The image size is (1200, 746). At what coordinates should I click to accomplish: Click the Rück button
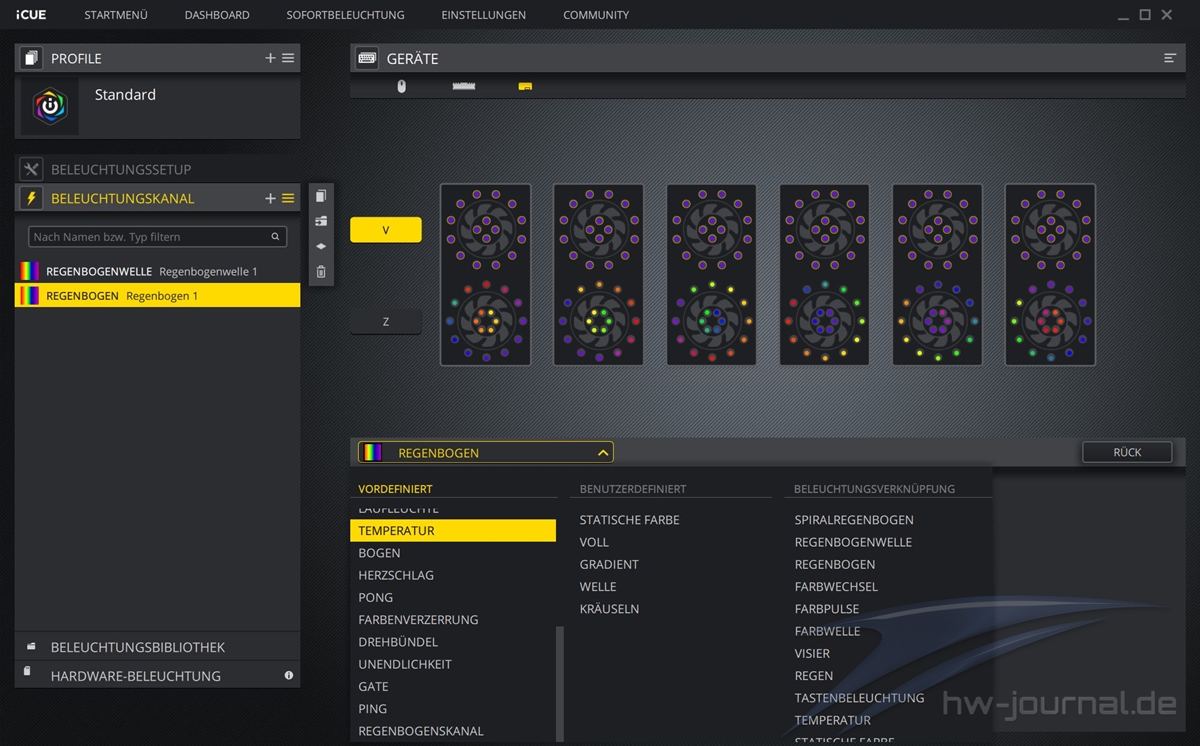click(x=1127, y=452)
